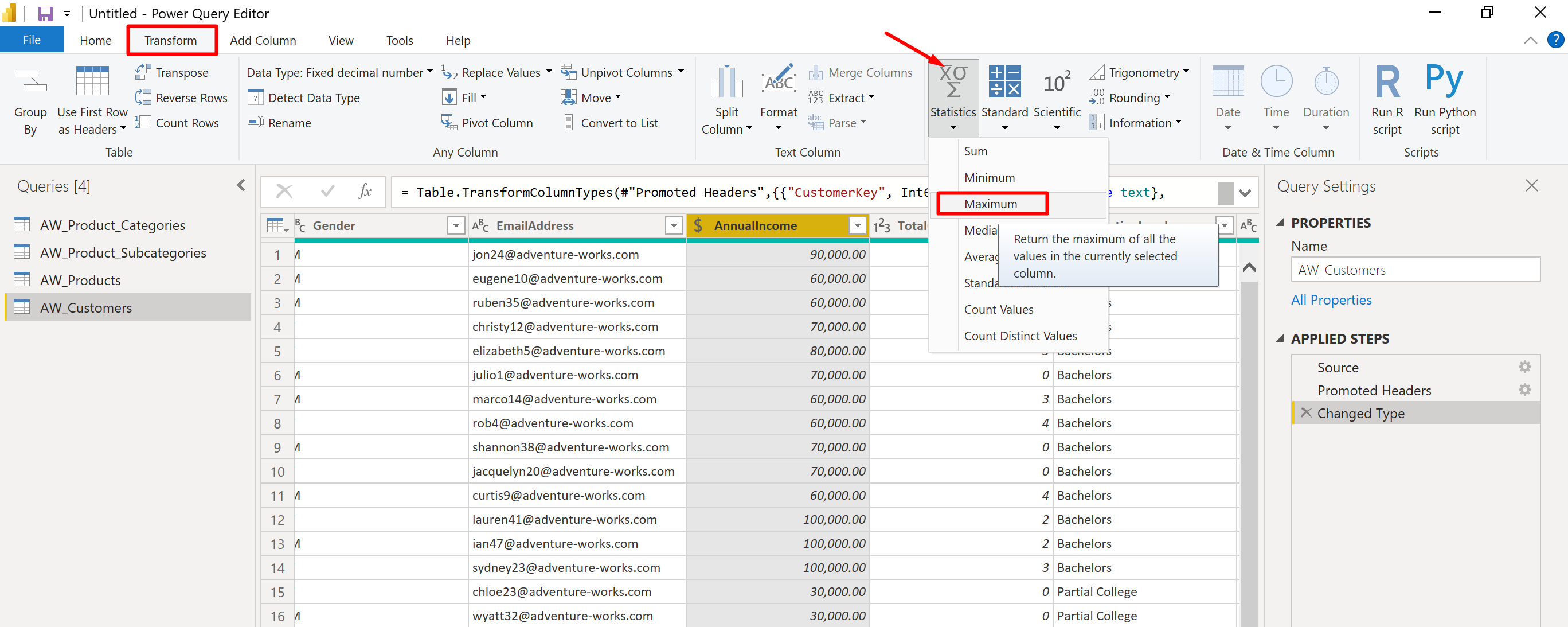Switch to the Home tab
This screenshot has height=627, width=1568.
[96, 40]
